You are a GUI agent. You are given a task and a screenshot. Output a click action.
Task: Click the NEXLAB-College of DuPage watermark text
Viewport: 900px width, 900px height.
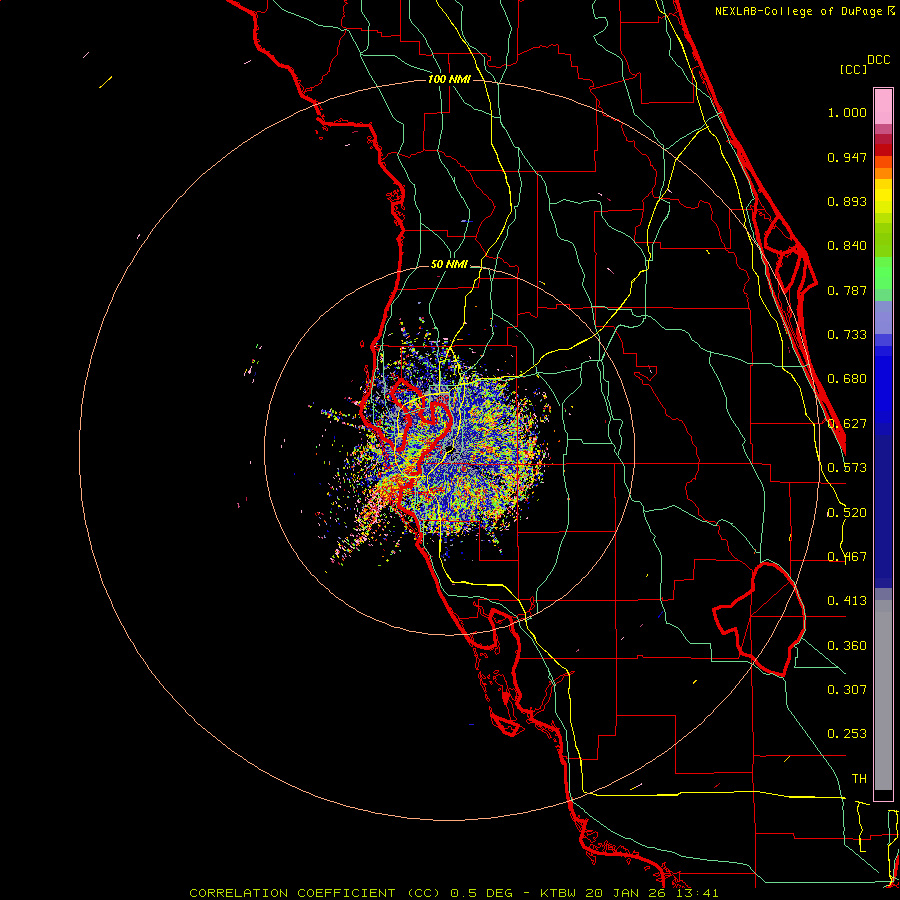click(x=804, y=11)
